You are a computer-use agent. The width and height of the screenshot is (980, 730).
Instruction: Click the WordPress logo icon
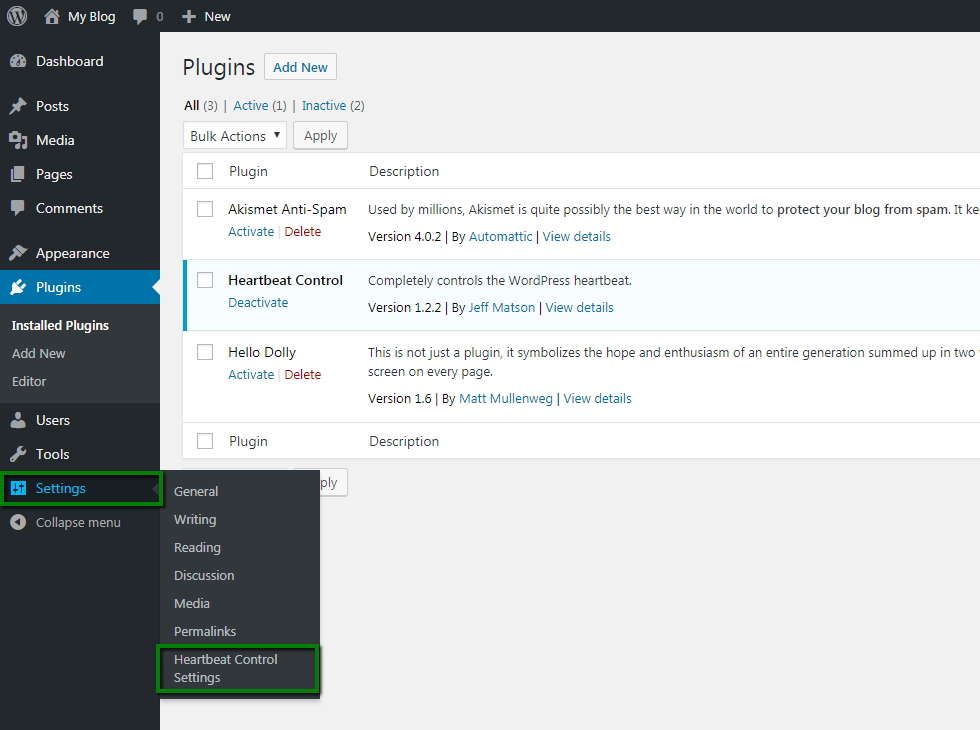(x=17, y=16)
